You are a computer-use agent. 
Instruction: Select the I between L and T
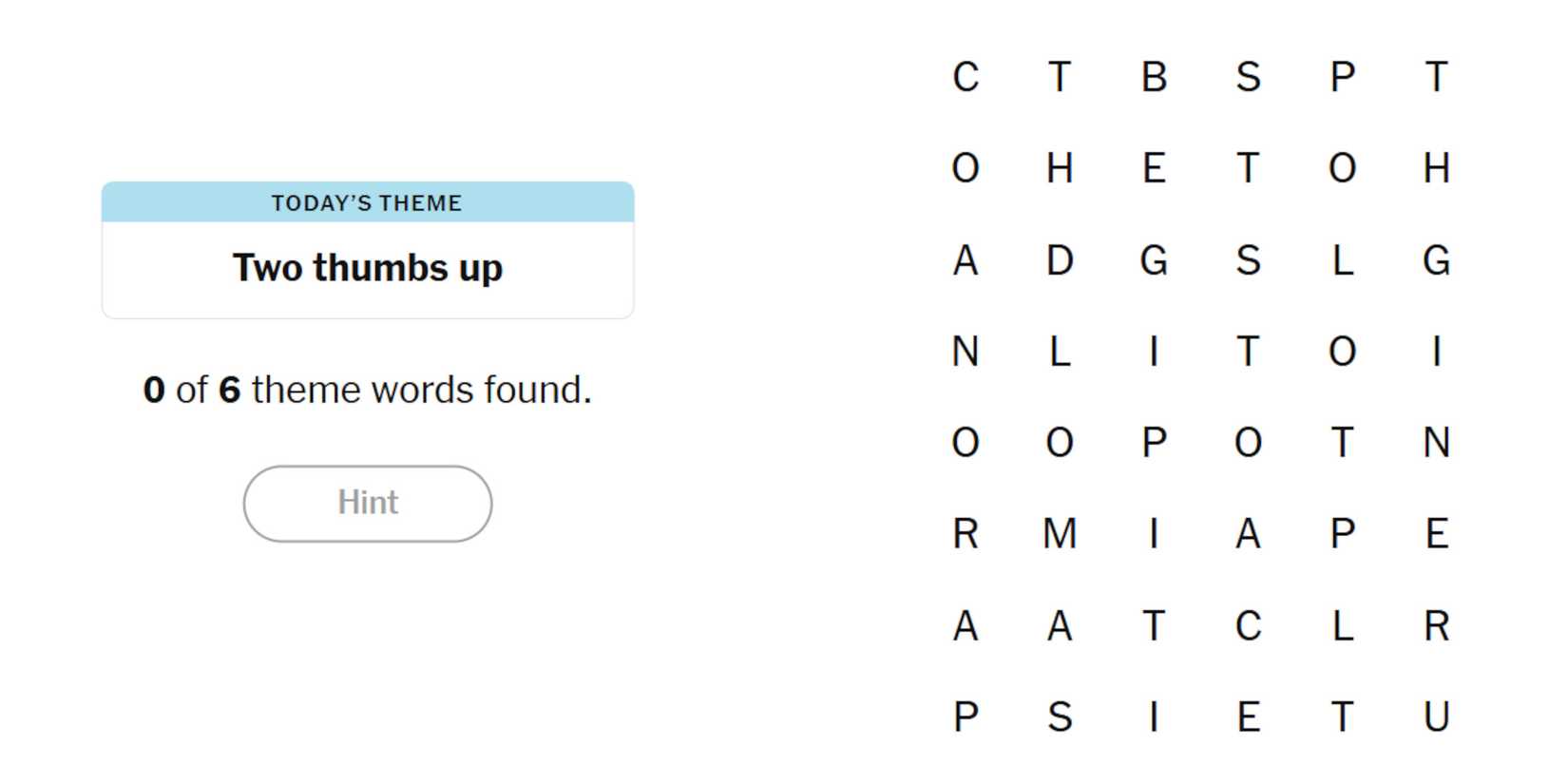[x=1154, y=352]
